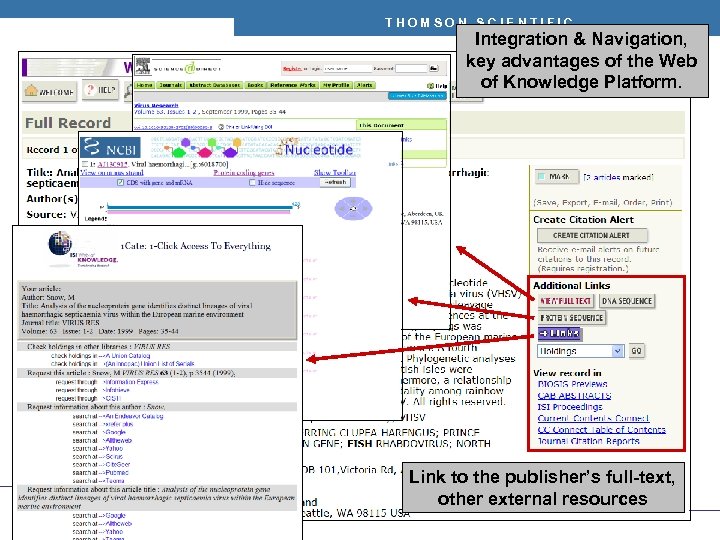
Task: Click the 'View on minus strand' link
Action: click(112, 173)
